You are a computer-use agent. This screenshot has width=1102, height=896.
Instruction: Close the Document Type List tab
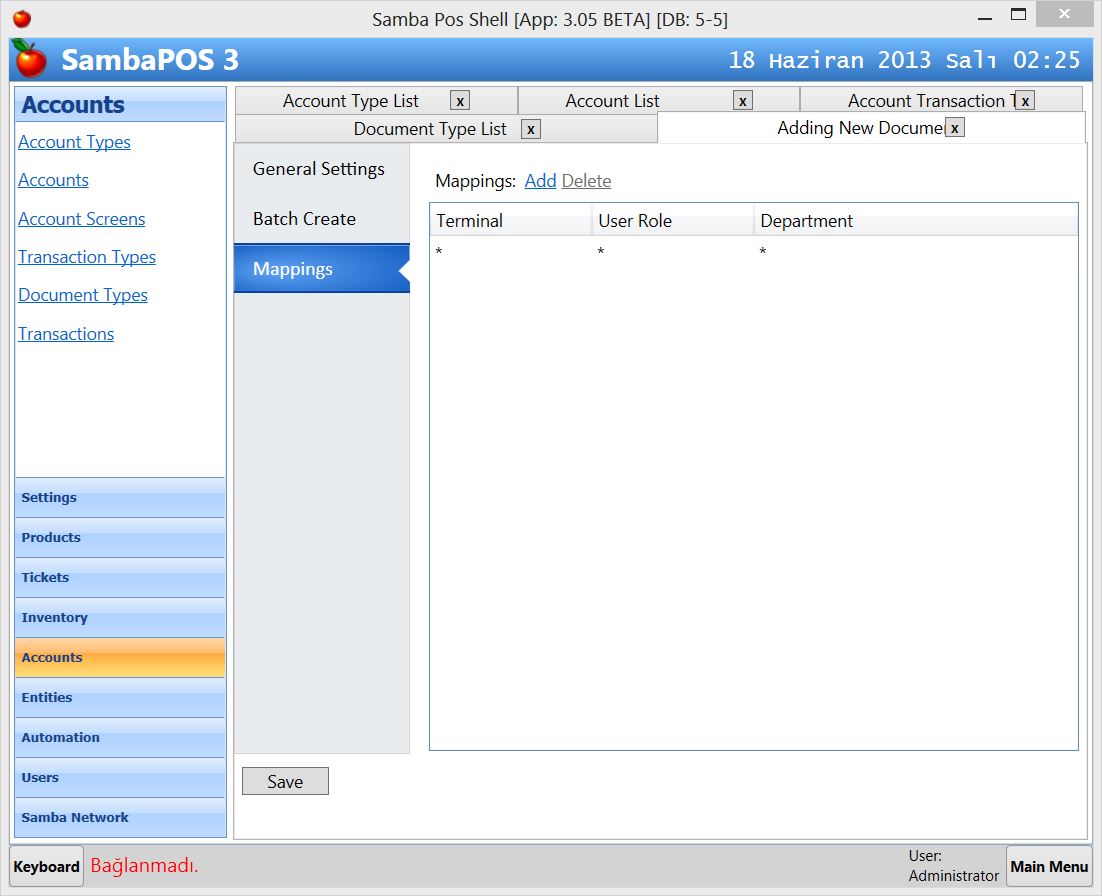pyautogui.click(x=531, y=129)
